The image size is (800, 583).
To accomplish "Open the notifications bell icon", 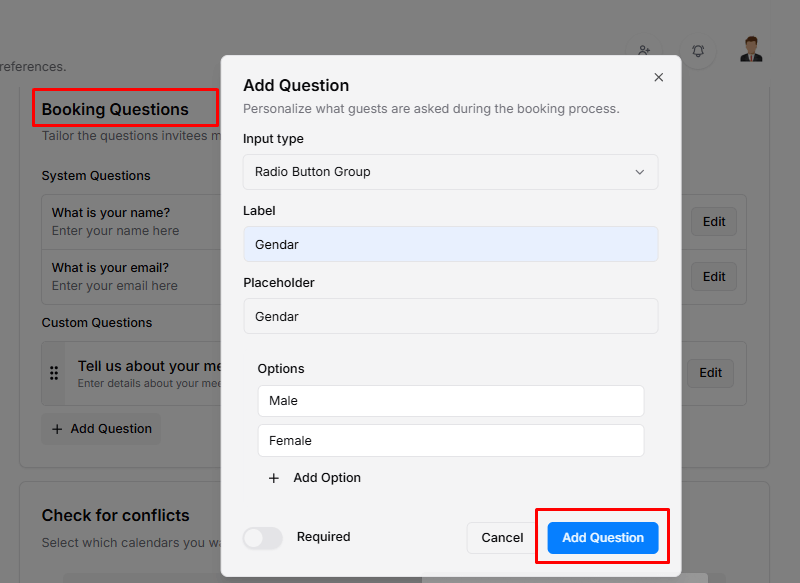I will pyautogui.click(x=699, y=50).
